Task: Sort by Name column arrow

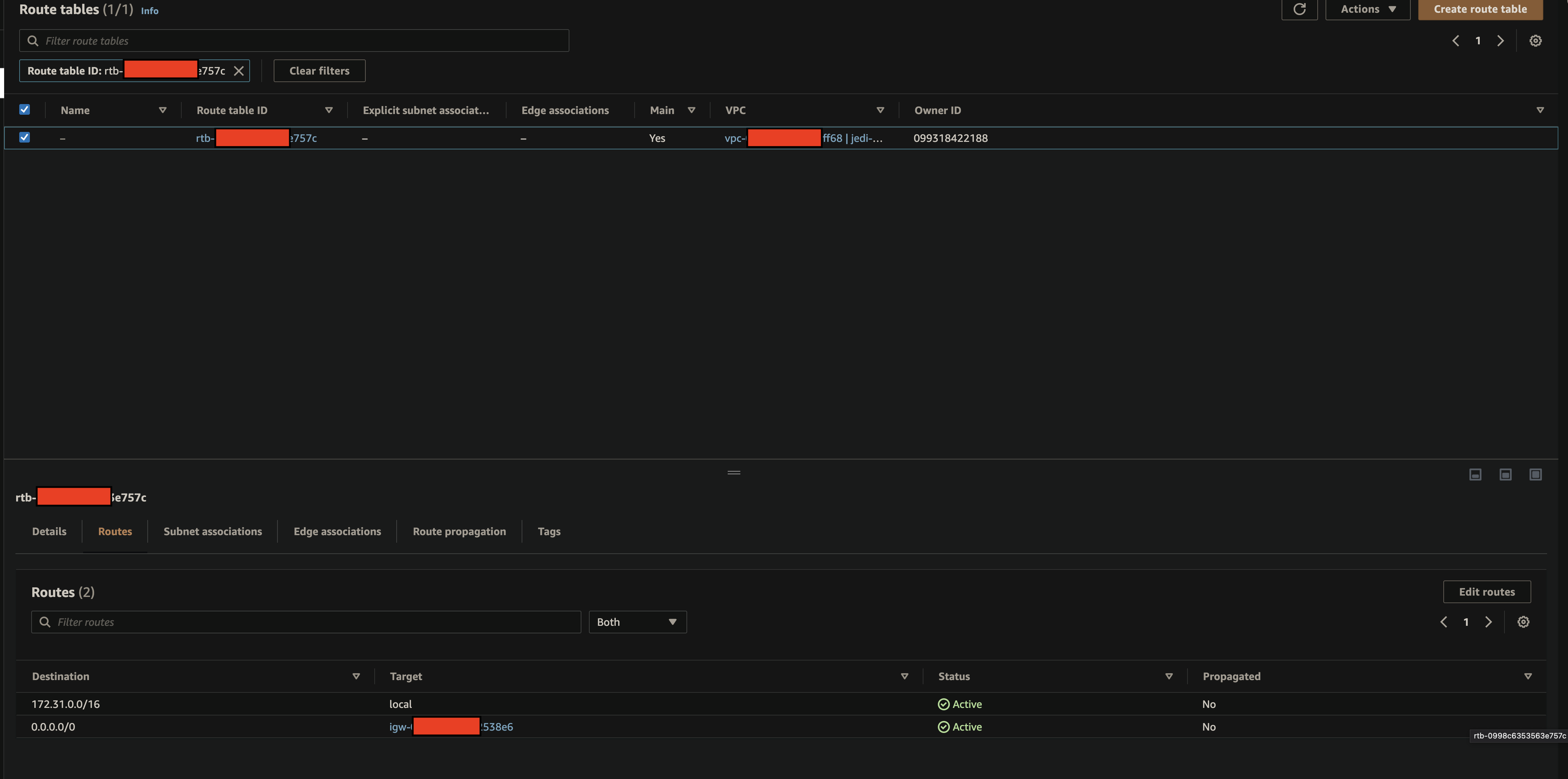Action: [x=162, y=110]
